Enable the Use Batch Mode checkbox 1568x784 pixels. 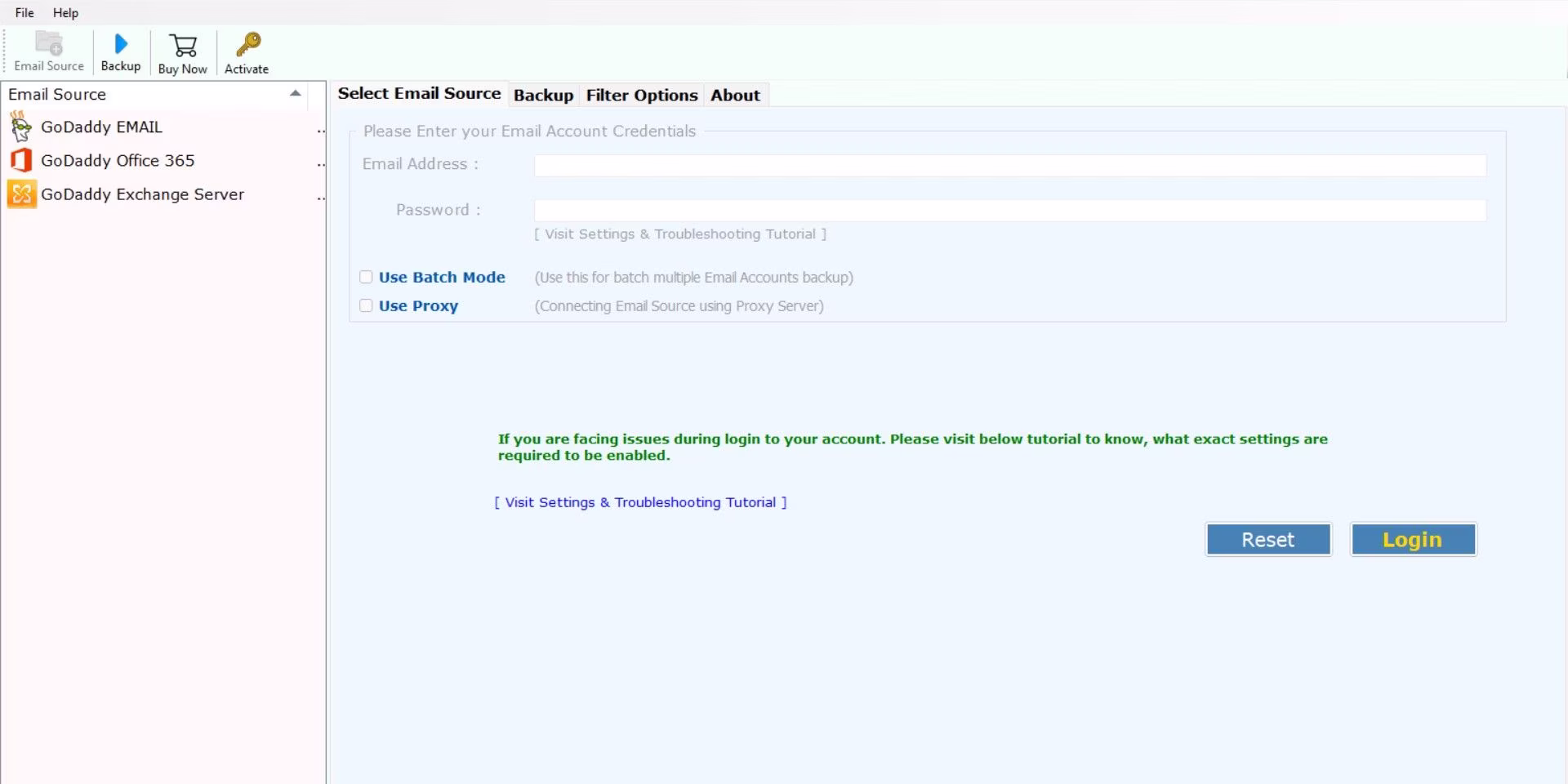(x=366, y=277)
